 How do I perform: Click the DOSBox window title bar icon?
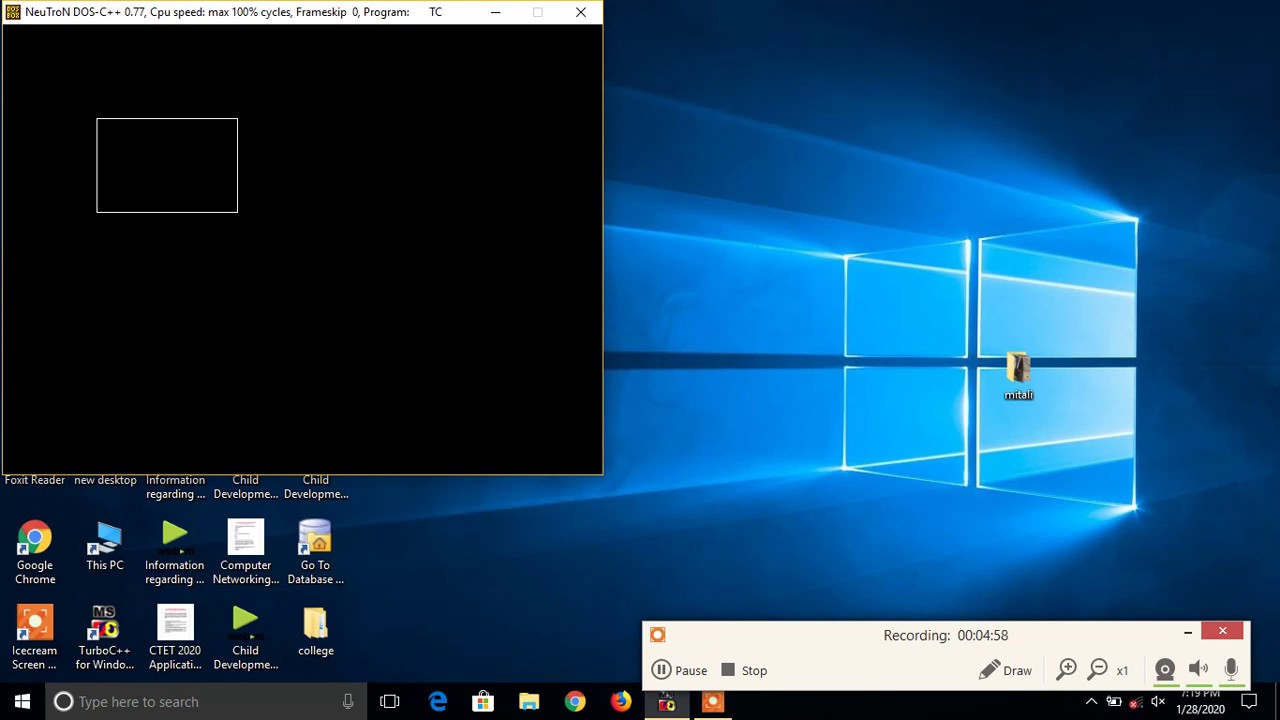[13, 12]
